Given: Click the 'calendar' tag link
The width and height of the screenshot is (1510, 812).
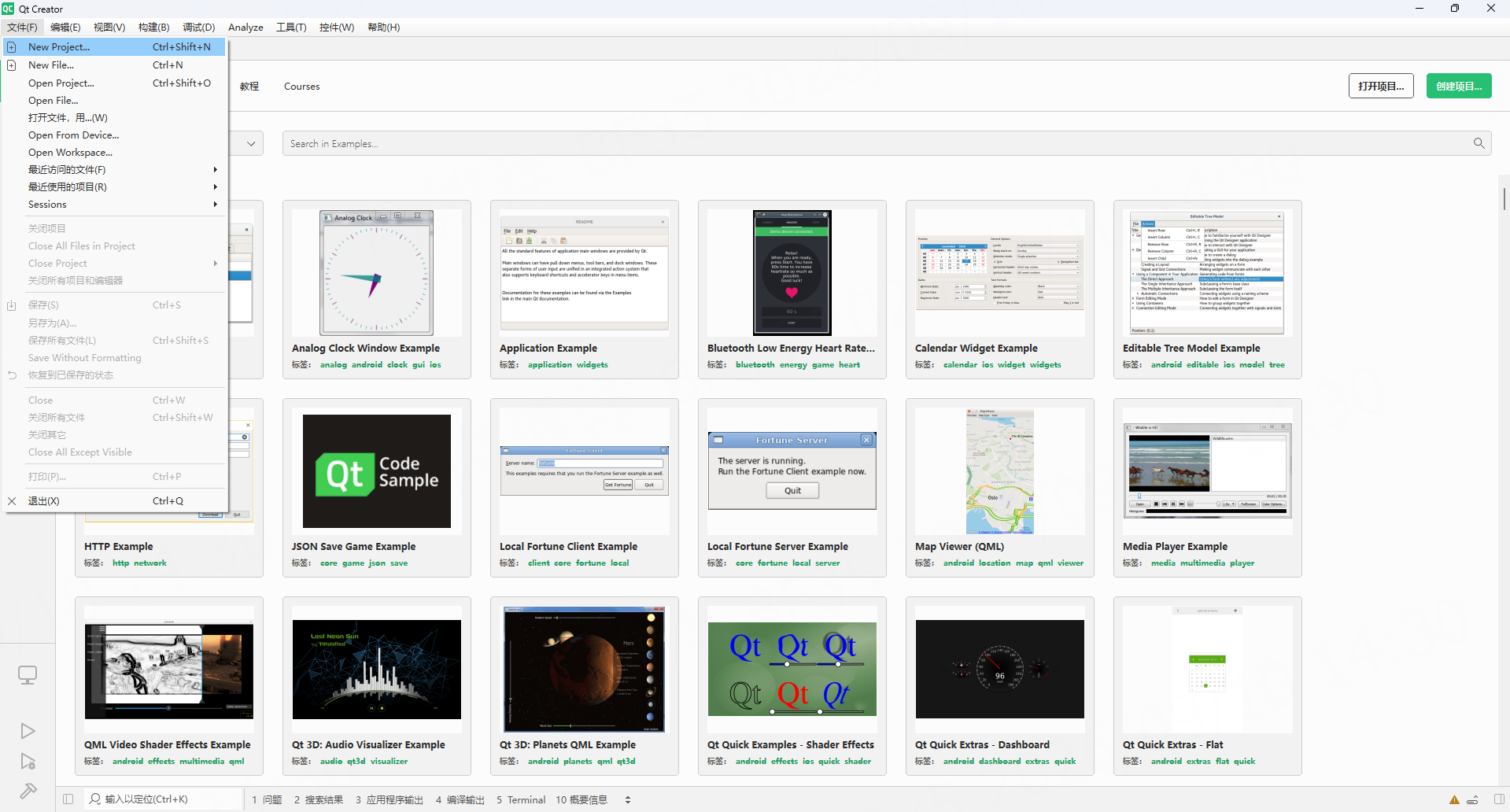Looking at the screenshot, I should click(960, 365).
